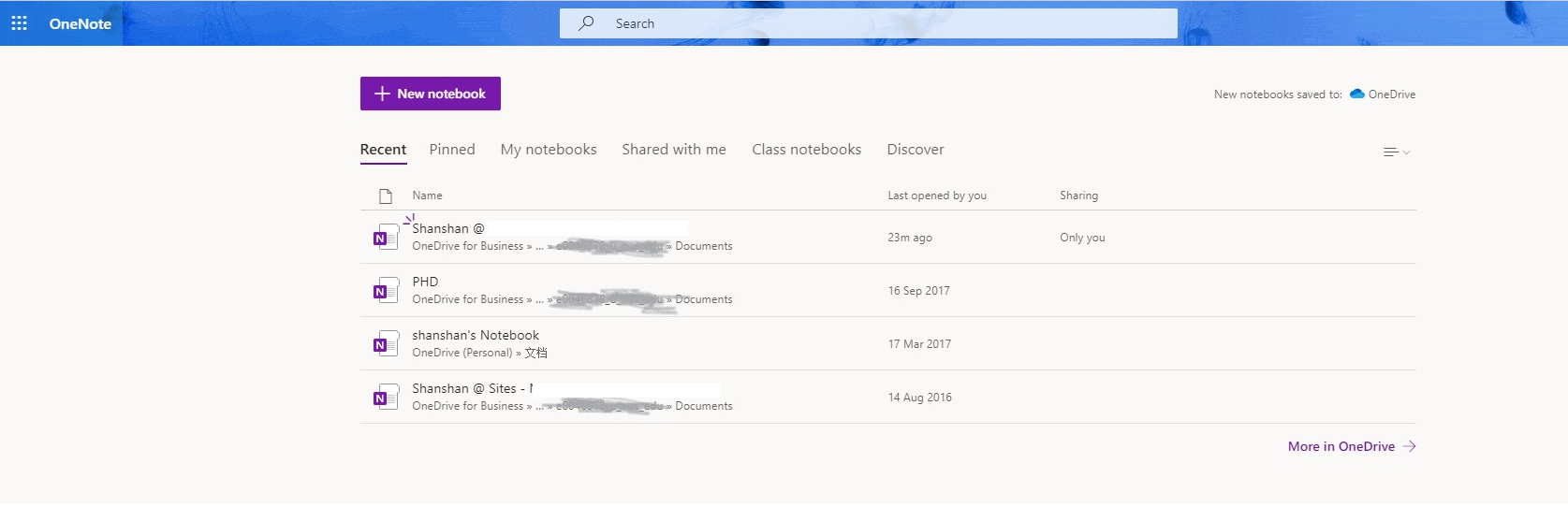Click the '23m ago' last opened value

(x=910, y=238)
